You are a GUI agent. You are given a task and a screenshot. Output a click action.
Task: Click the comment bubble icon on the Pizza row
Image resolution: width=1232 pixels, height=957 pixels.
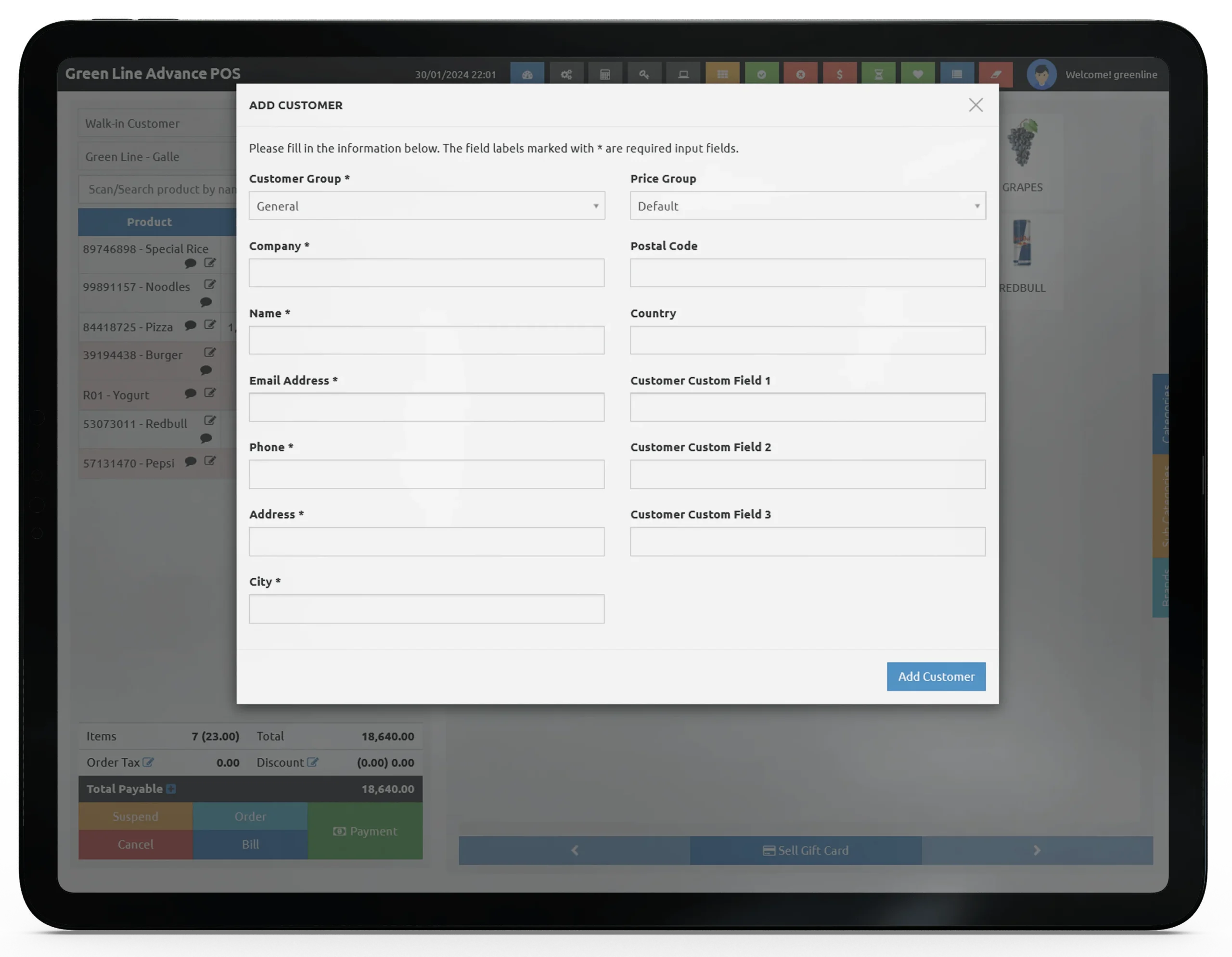pos(190,325)
